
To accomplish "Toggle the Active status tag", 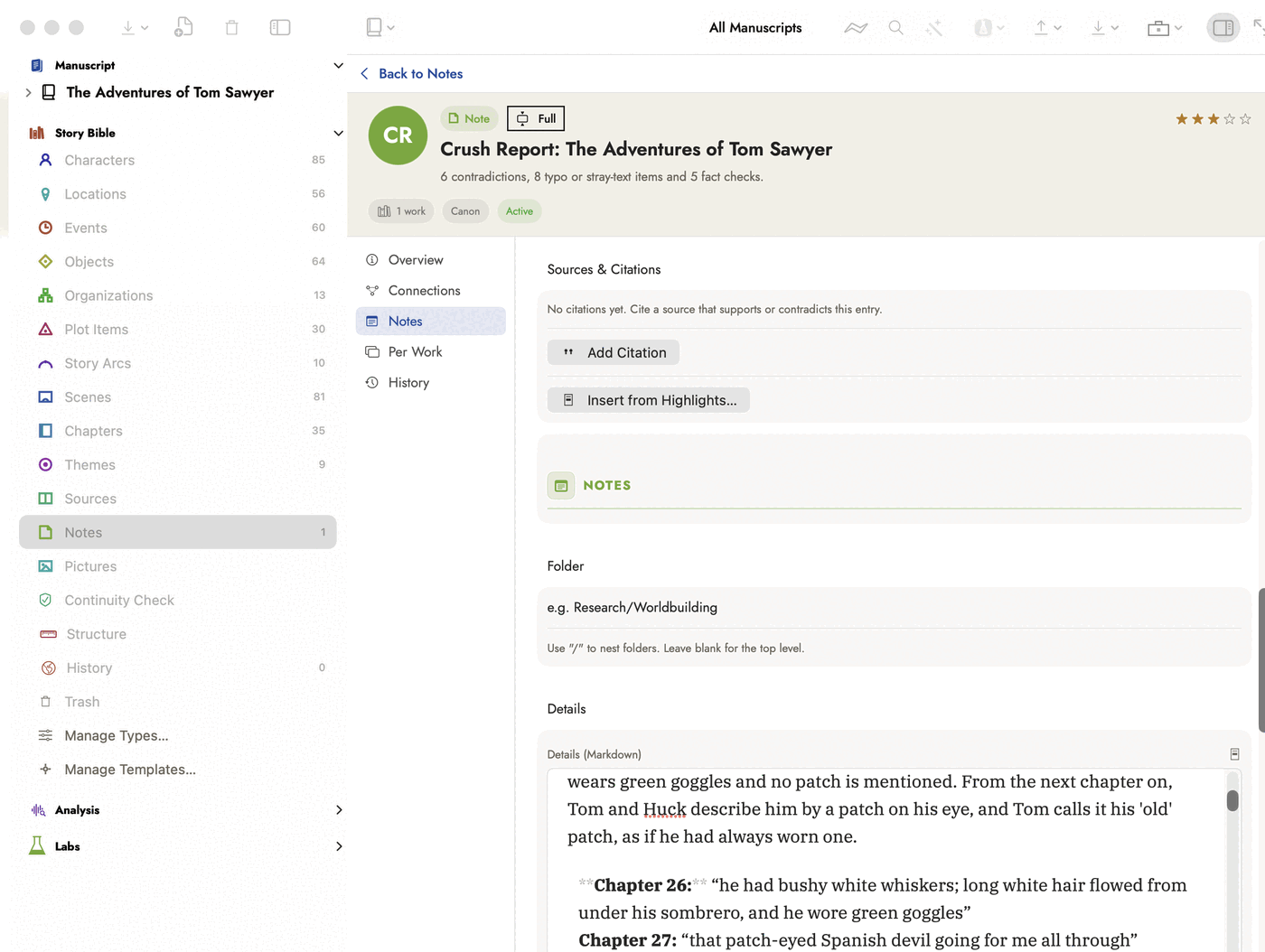I will [520, 211].
